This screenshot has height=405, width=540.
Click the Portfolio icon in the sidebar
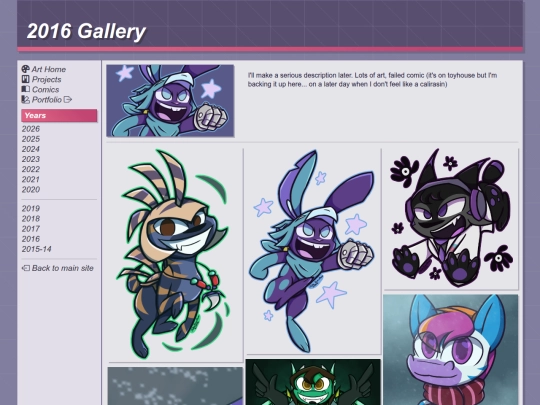click(x=25, y=100)
